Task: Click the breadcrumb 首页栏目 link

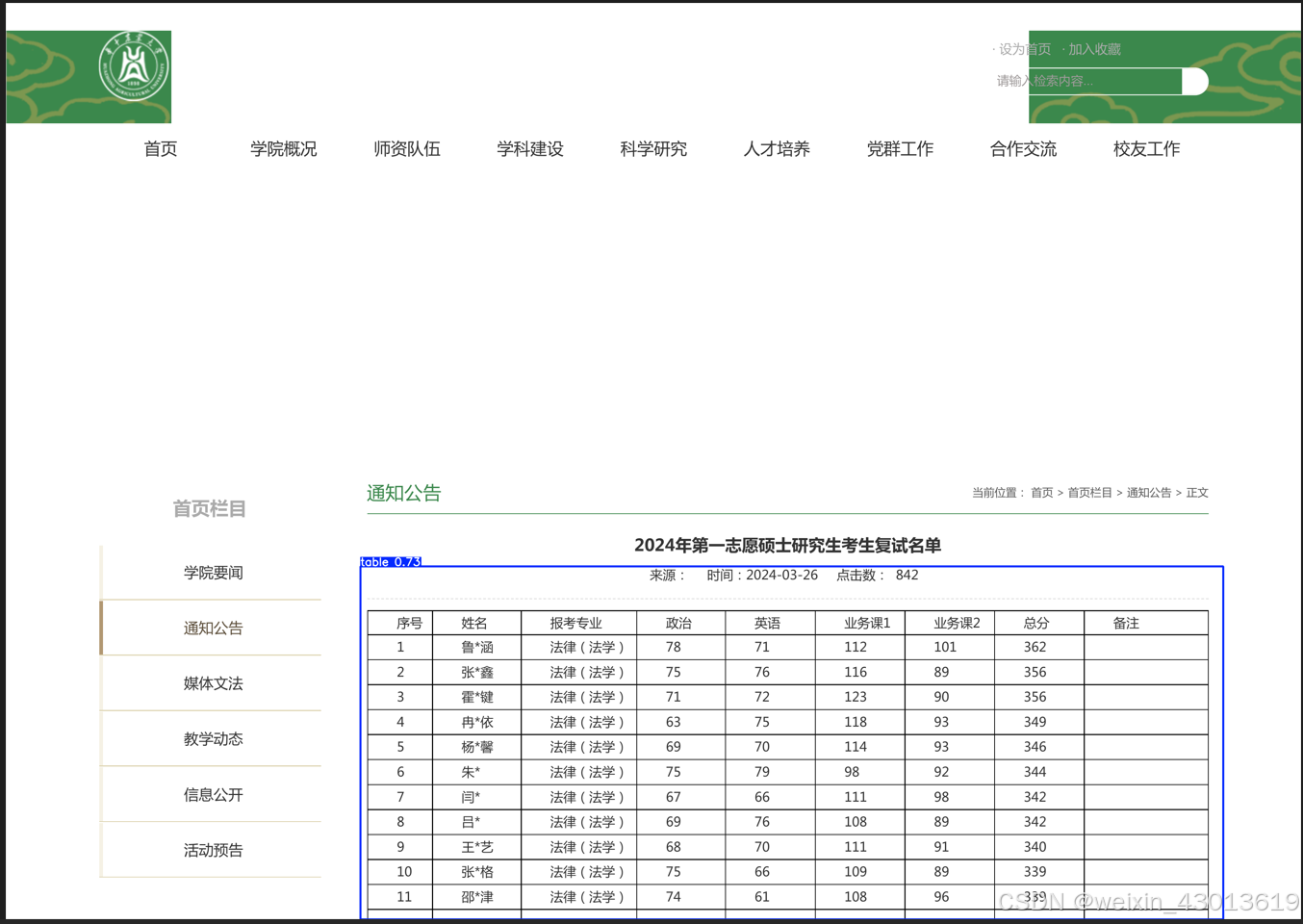Action: [1089, 493]
